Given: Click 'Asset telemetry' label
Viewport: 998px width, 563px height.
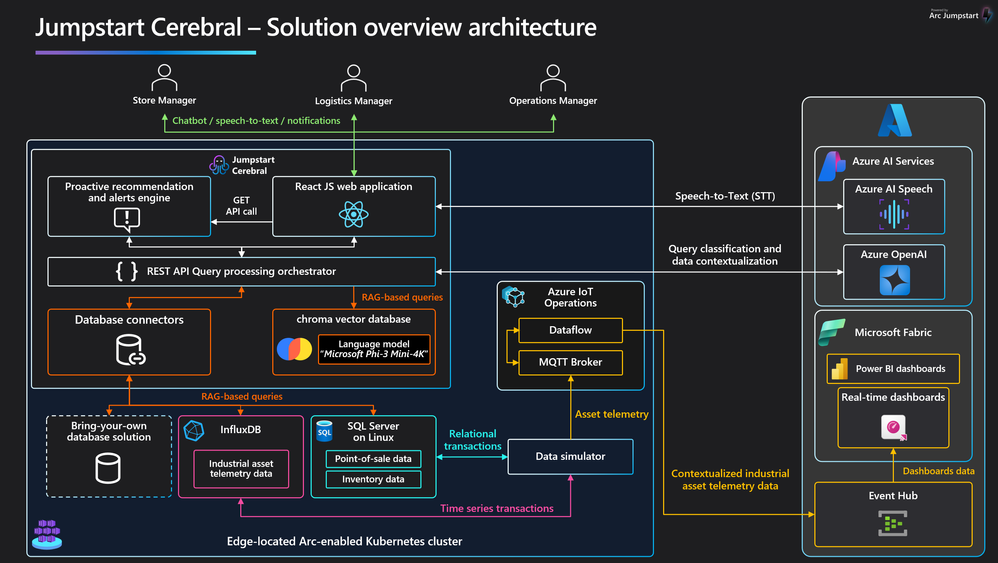Looking at the screenshot, I should (612, 414).
